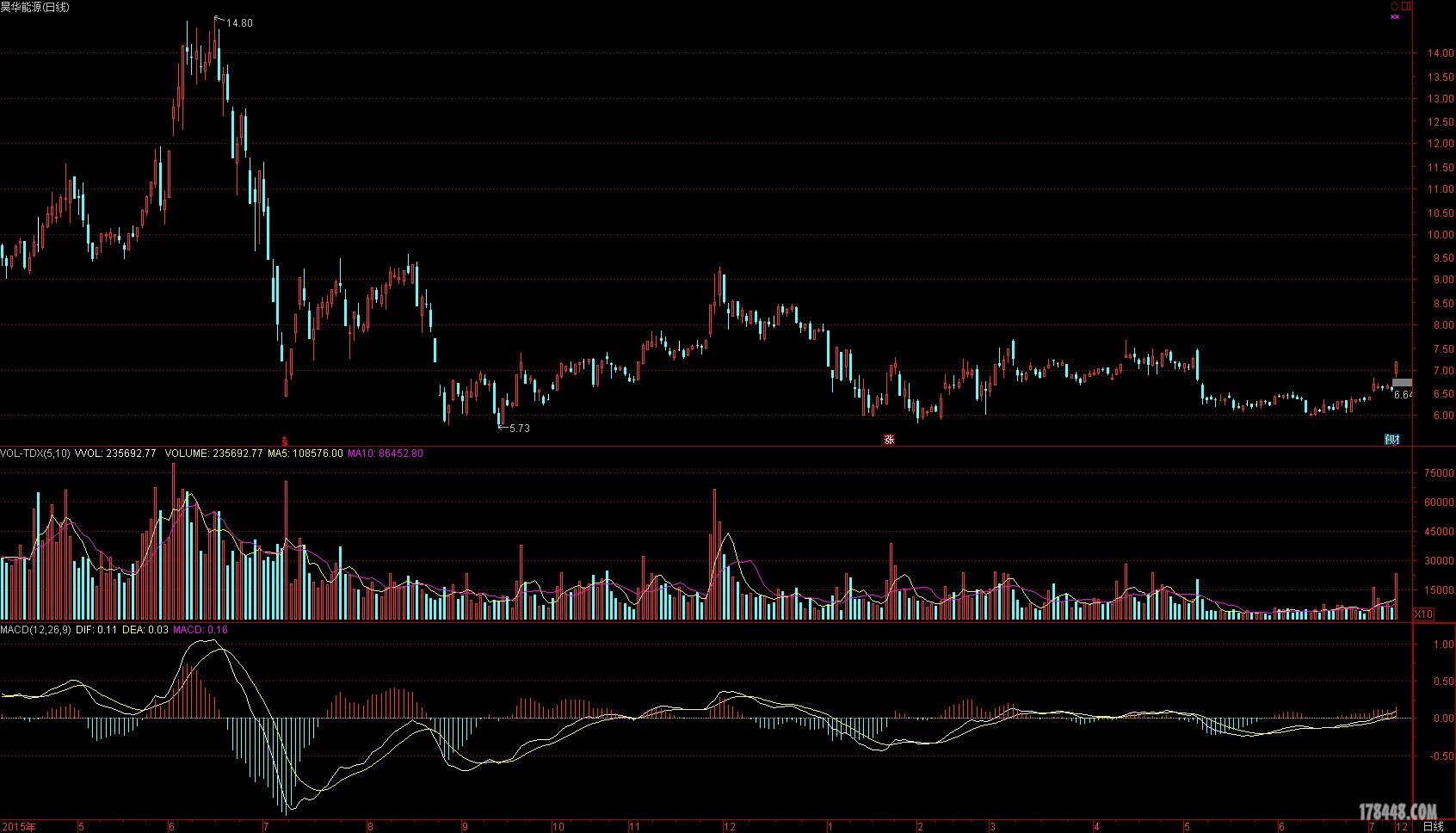This screenshot has width=1456, height=833.
Task: Click the magenta MACD: 0.16 readout
Action: pos(201,630)
